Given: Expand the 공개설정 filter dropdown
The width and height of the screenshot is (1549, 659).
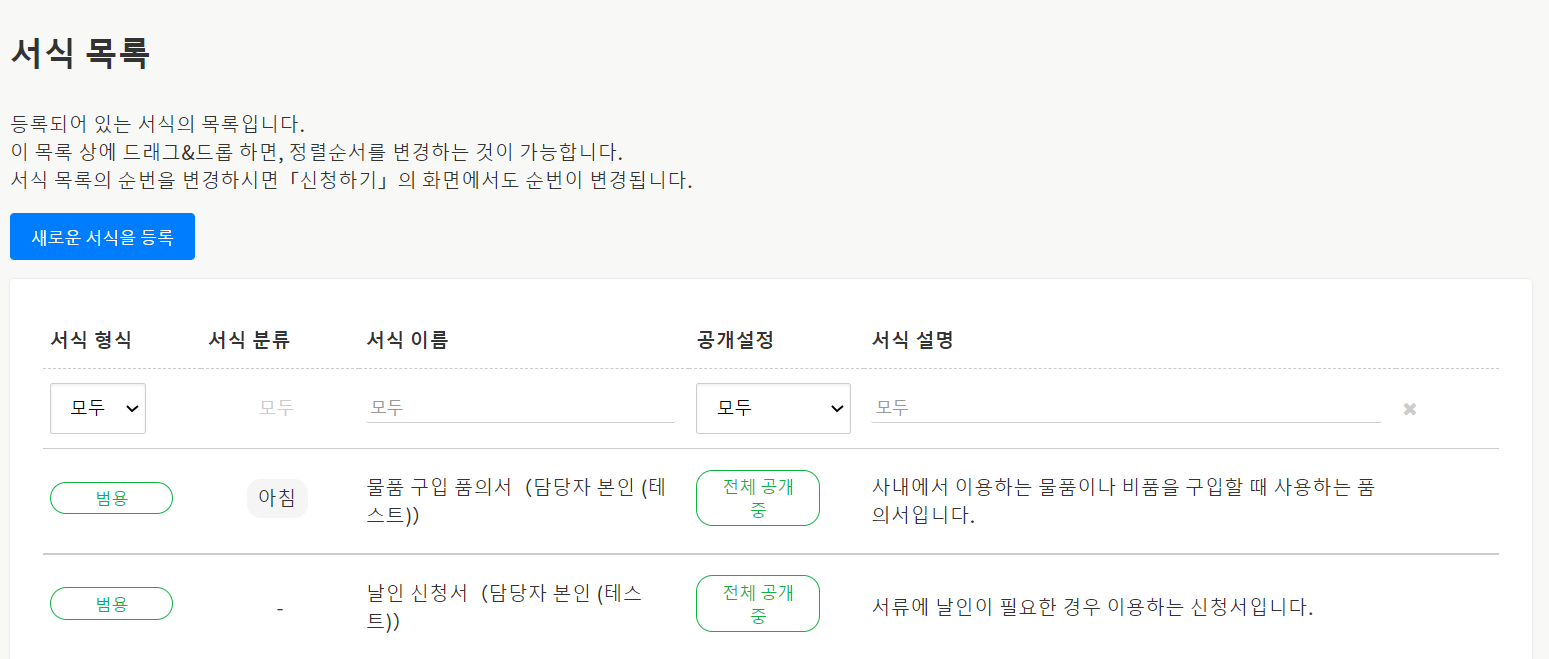Looking at the screenshot, I should (x=773, y=408).
